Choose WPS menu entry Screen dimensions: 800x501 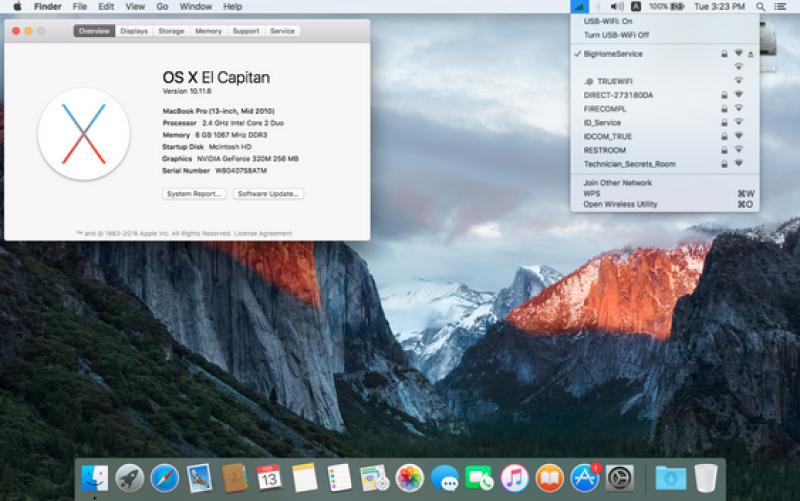click(665, 193)
